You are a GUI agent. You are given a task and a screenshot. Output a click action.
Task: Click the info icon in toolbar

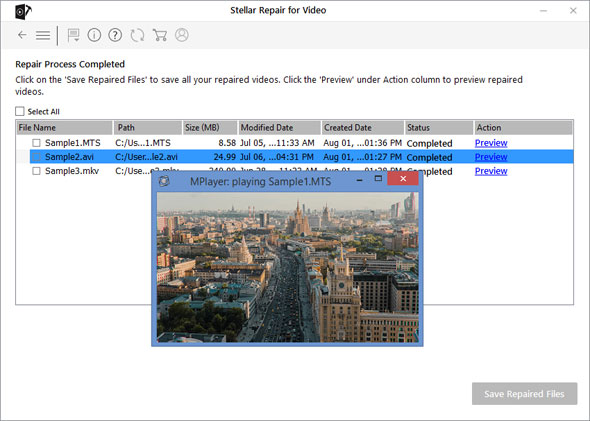coord(94,35)
